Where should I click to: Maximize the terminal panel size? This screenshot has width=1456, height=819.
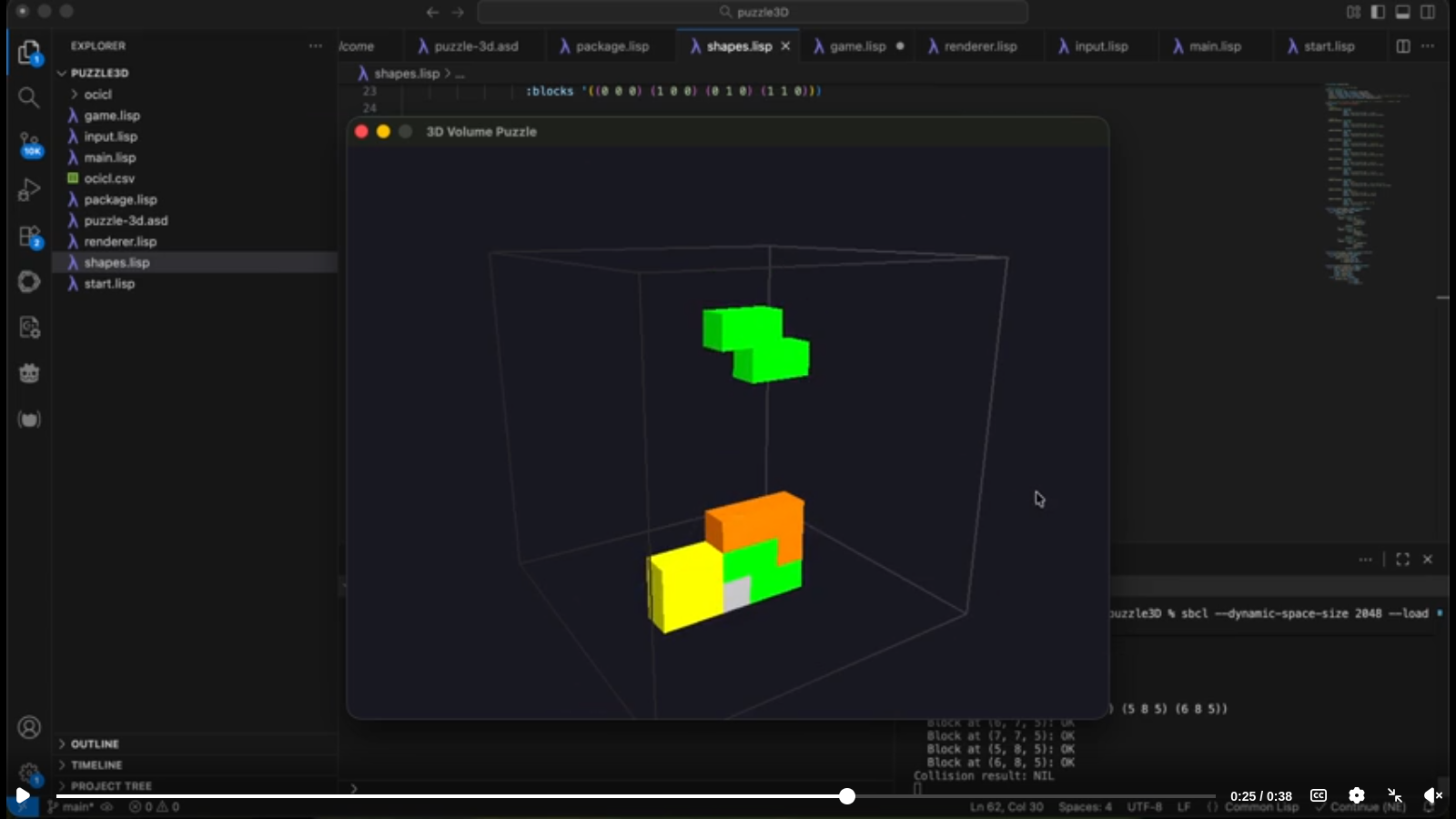point(1402,560)
